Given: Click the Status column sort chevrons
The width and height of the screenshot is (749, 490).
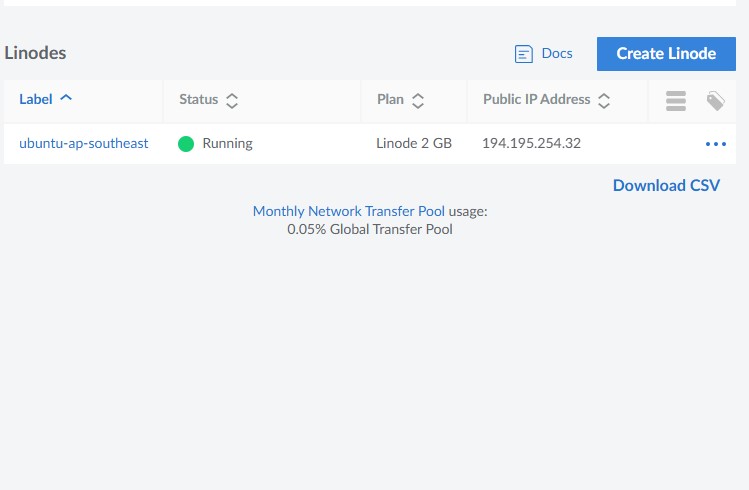Looking at the screenshot, I should click(x=232, y=100).
